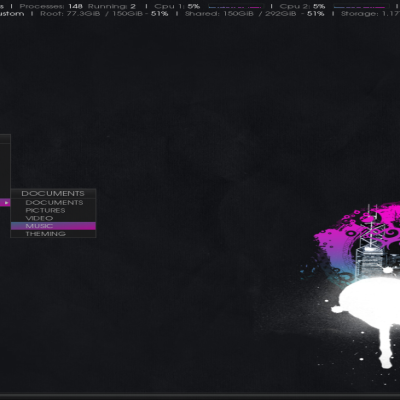
Task: Click the 'Storage:' status entry
Action: tap(370, 14)
